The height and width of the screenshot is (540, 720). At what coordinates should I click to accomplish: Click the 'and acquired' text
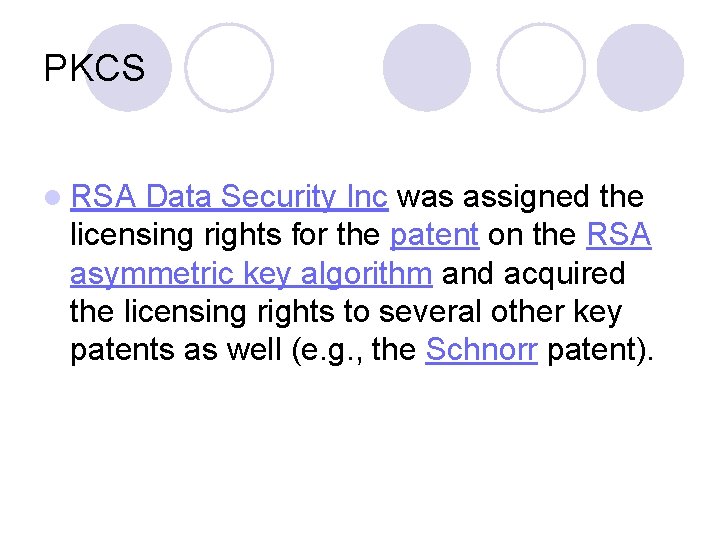[533, 274]
